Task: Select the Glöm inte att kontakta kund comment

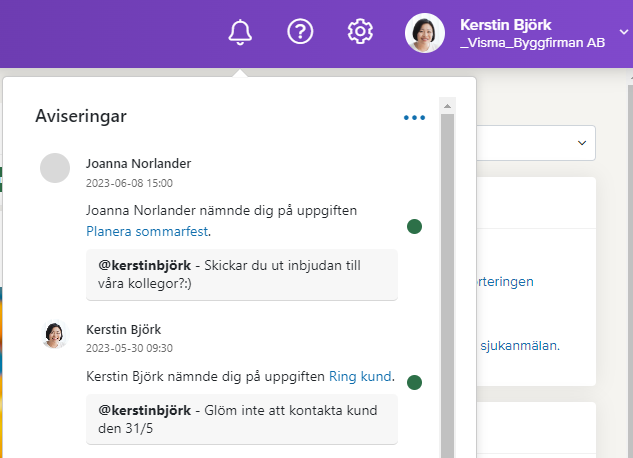Action: click(242, 419)
